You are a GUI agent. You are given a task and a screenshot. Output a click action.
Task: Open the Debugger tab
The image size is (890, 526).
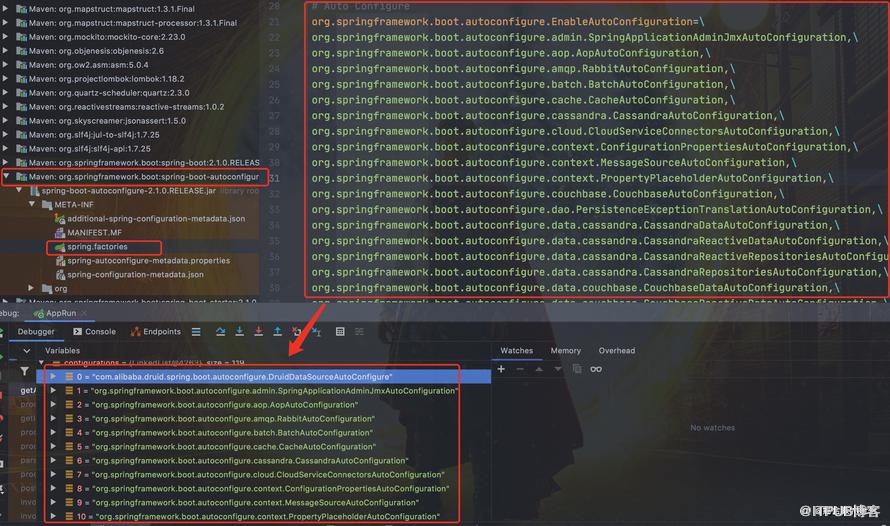[36, 331]
